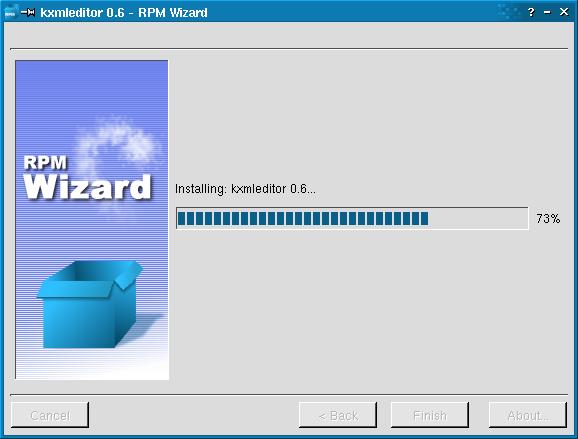
Task: Click the dotted decoration in the title bar
Action: click(509, 12)
